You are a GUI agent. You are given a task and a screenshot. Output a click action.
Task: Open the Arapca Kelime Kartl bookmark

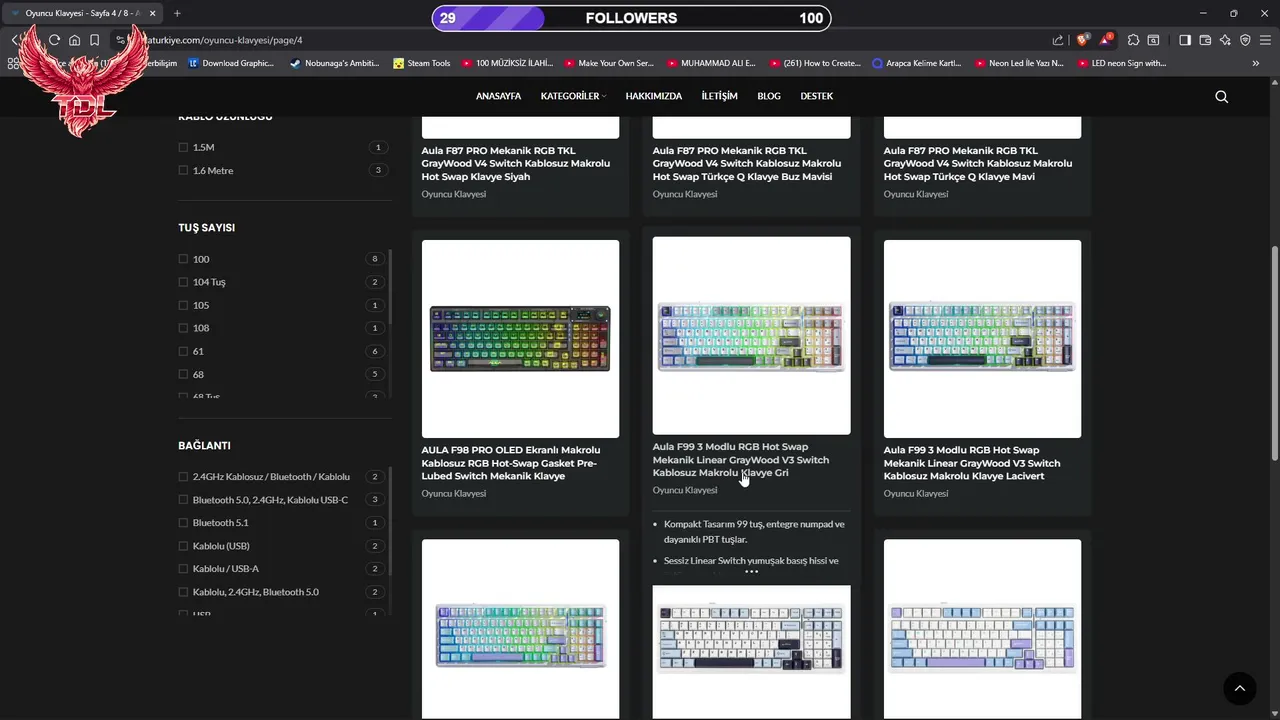pos(916,63)
